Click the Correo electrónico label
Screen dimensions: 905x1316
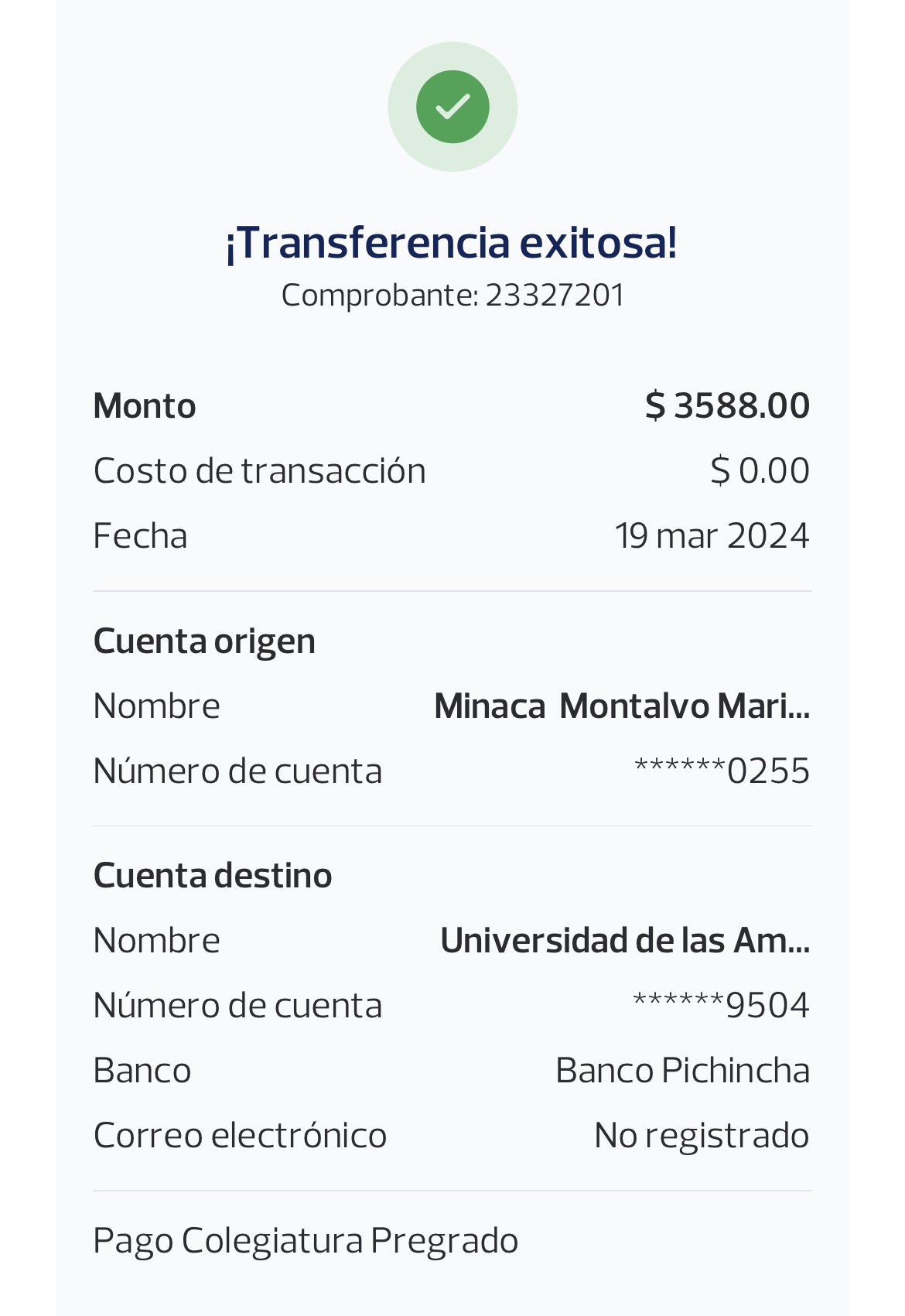click(240, 1136)
